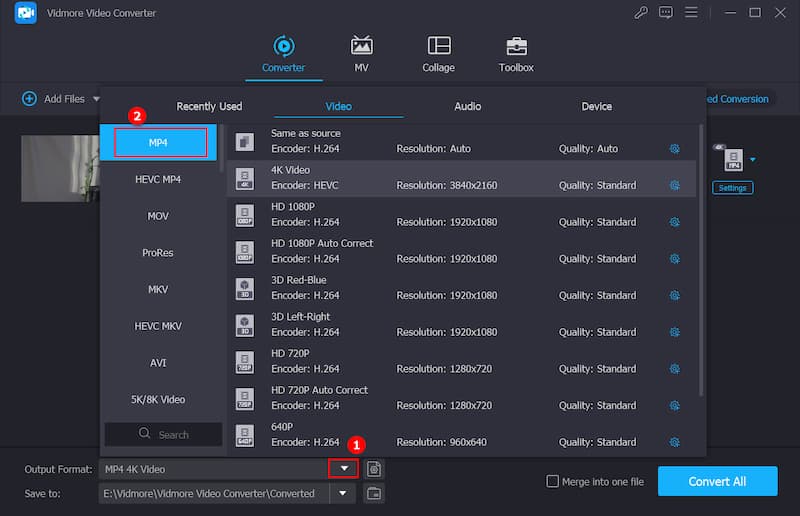Expand the Add Files dropdown arrow
Viewport: 800px width, 516px height.
[97, 99]
